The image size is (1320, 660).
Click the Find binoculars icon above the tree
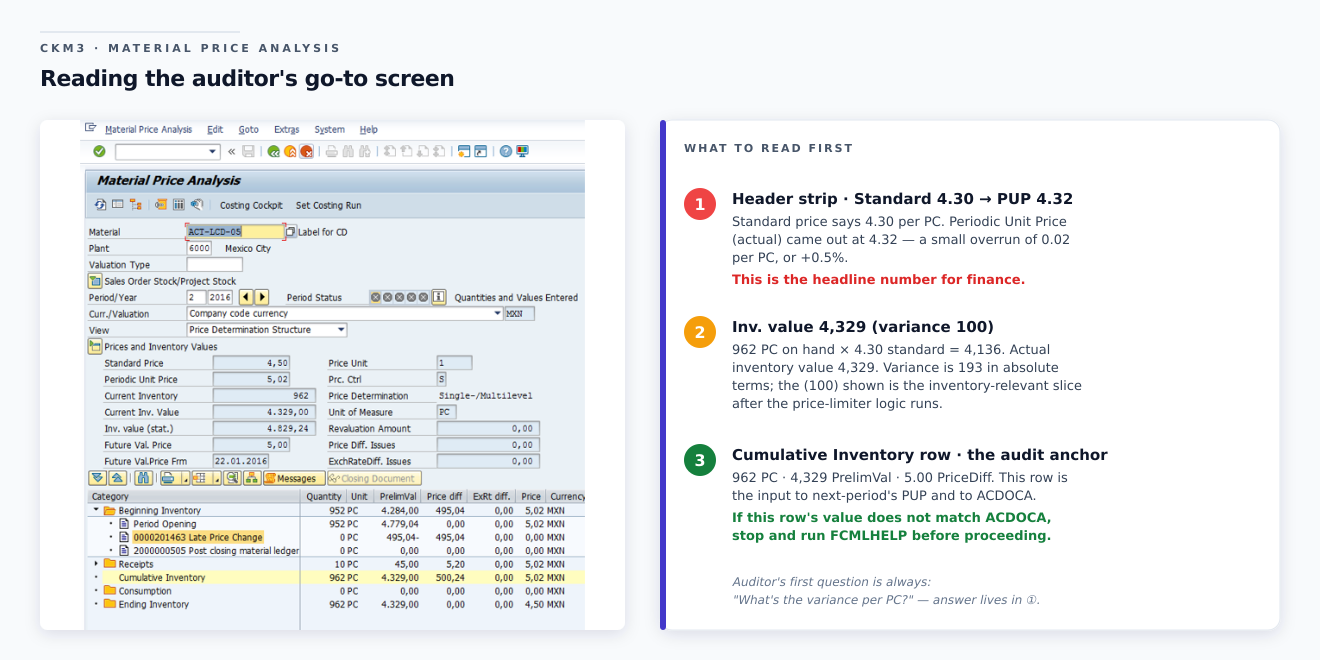pos(143,478)
